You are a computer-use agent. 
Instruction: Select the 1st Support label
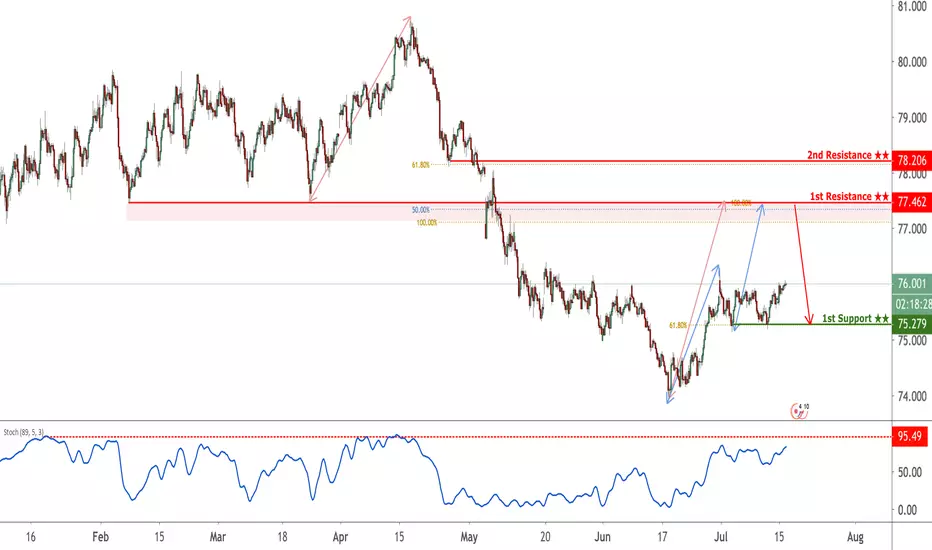point(855,319)
